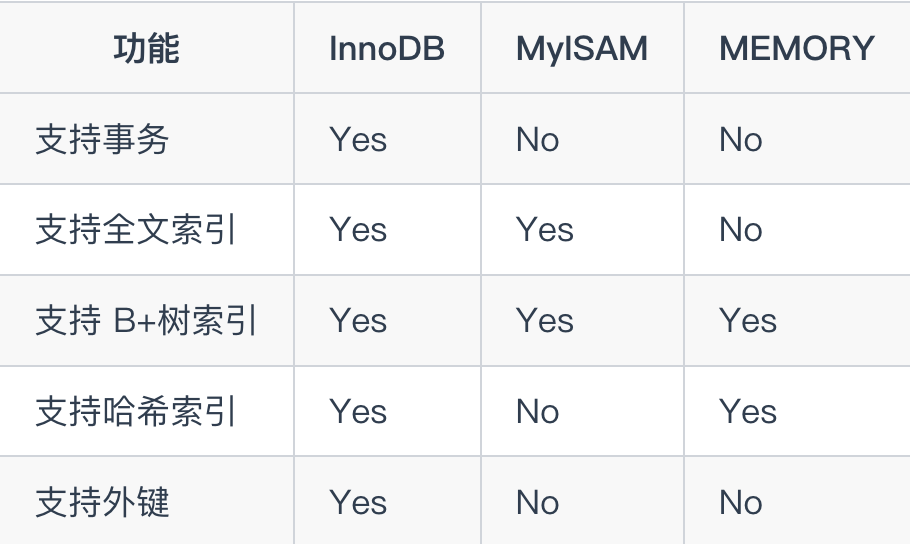Click MEMORY Yes cell for B+树索引
The image size is (910, 544).
click(x=748, y=320)
